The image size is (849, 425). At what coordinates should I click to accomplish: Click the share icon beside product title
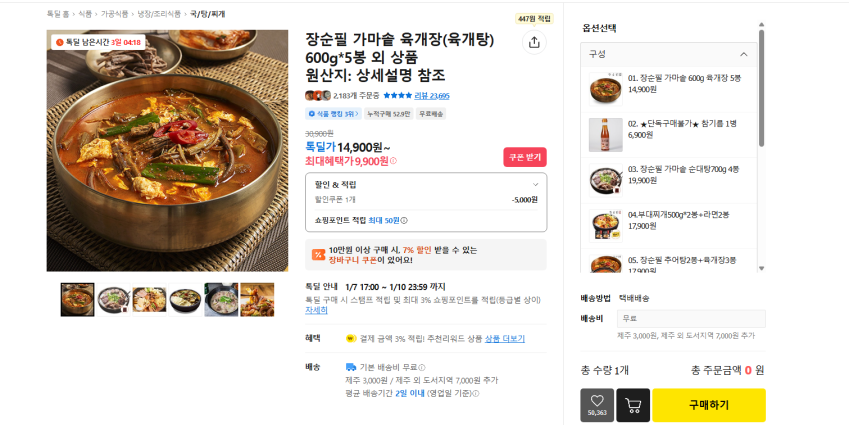pyautogui.click(x=534, y=42)
